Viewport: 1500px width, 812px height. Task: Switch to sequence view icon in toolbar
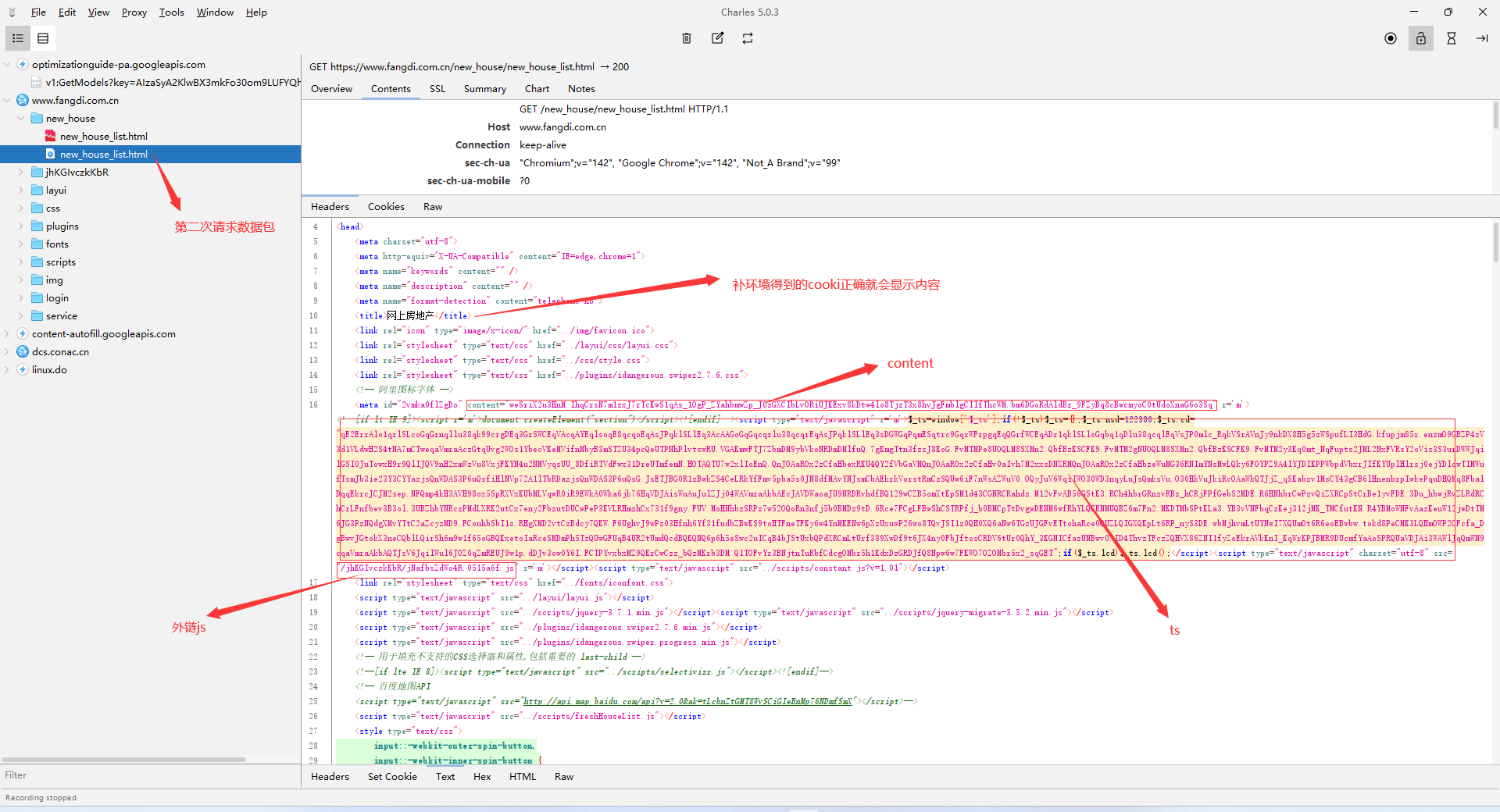(x=43, y=38)
